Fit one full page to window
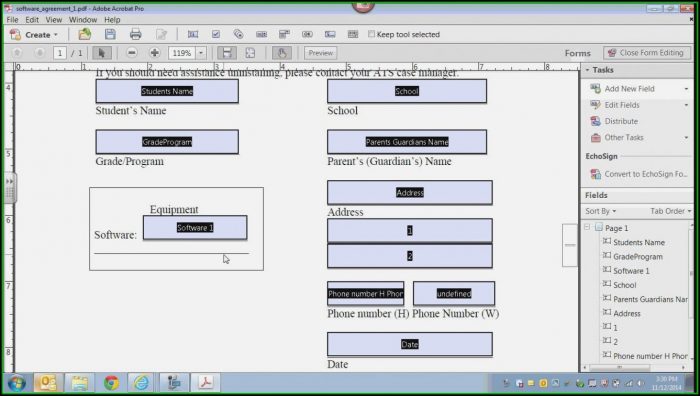The height and width of the screenshot is (396, 700). click(250, 53)
